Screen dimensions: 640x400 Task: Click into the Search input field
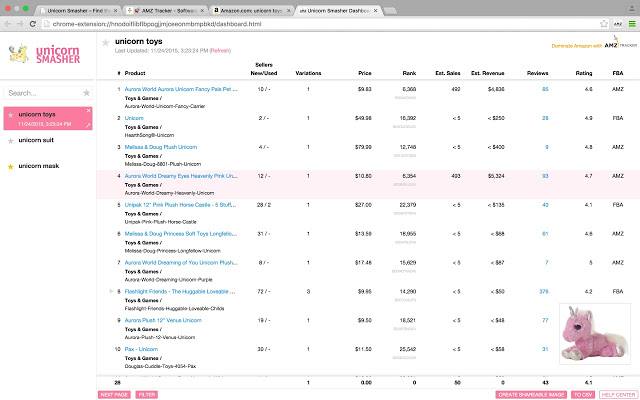[x=42, y=93]
